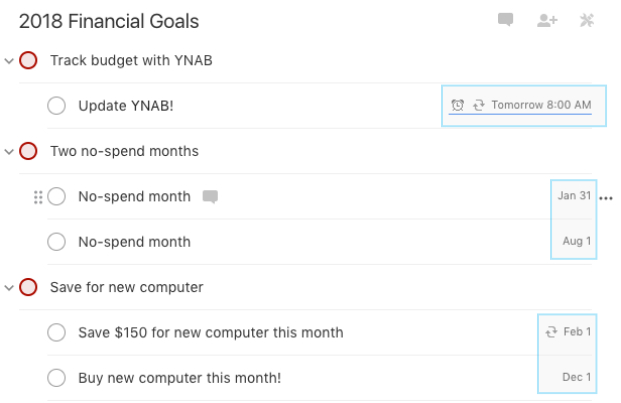Collapse Save for new computer chevron
Screen dimensions: 621x403
[x=9, y=288]
